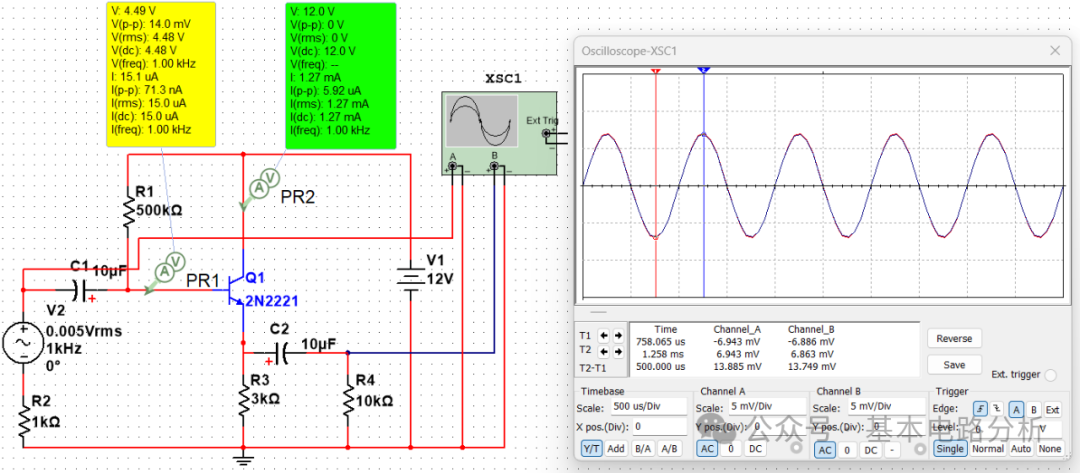Click the oscilloscope channel A terminal
Image resolution: width=1080 pixels, height=473 pixels.
pyautogui.click(x=453, y=167)
